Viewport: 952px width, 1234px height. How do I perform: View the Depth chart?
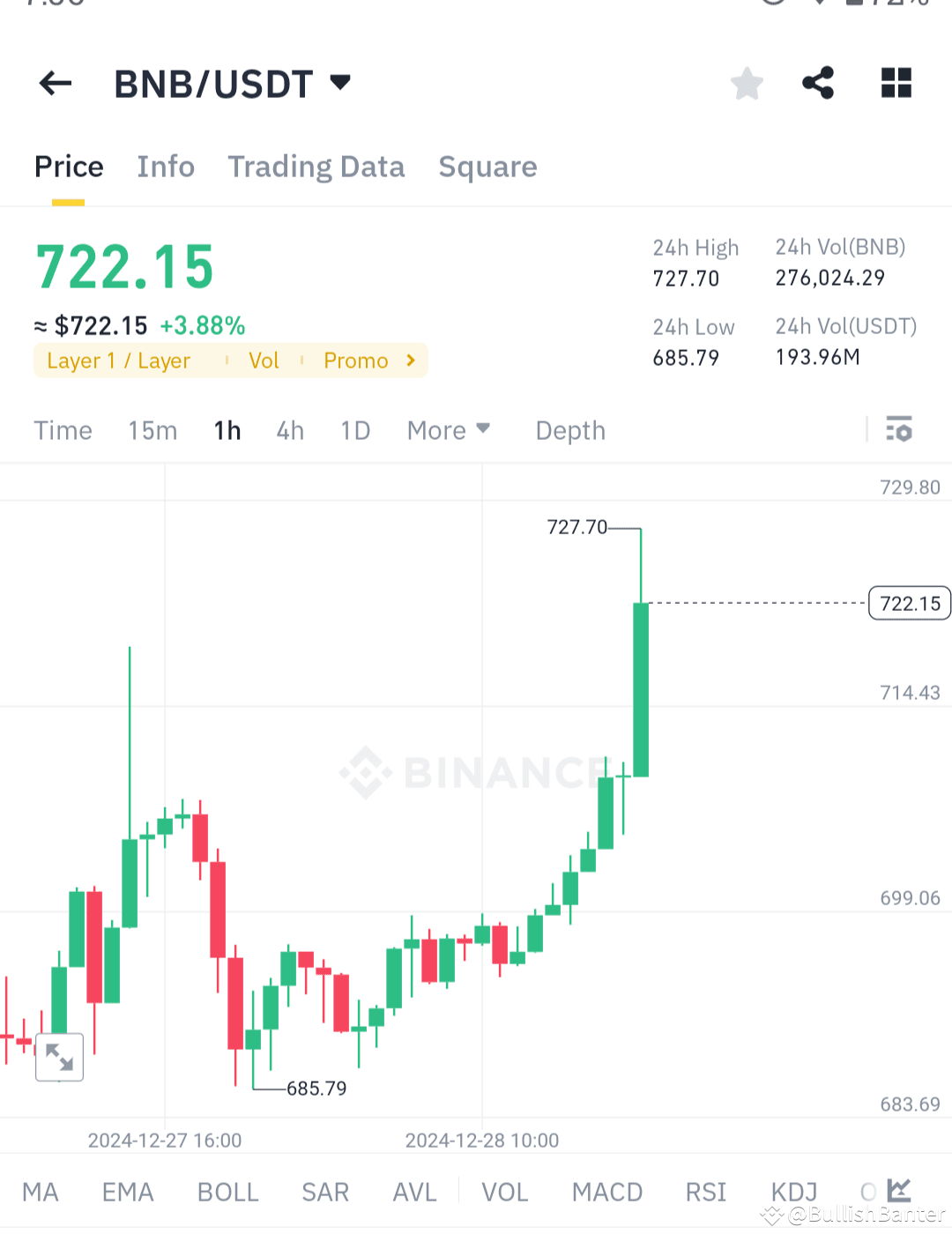569,430
